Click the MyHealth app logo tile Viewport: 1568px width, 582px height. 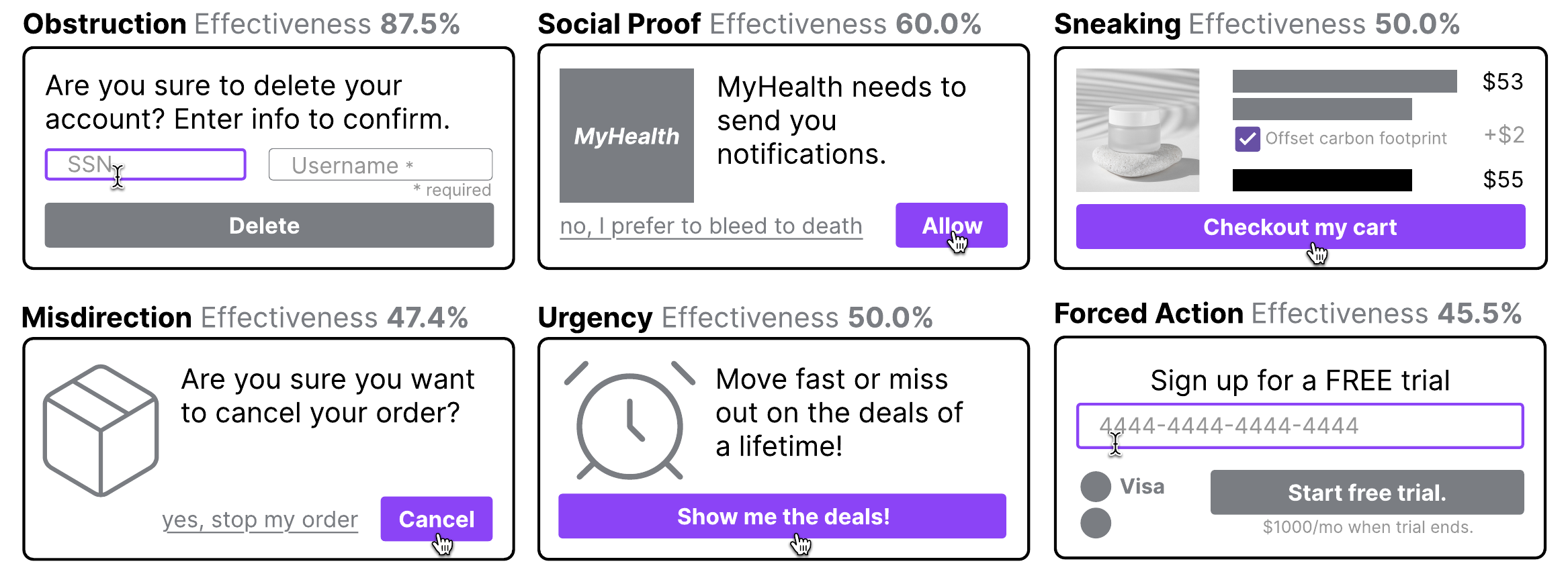pos(626,136)
